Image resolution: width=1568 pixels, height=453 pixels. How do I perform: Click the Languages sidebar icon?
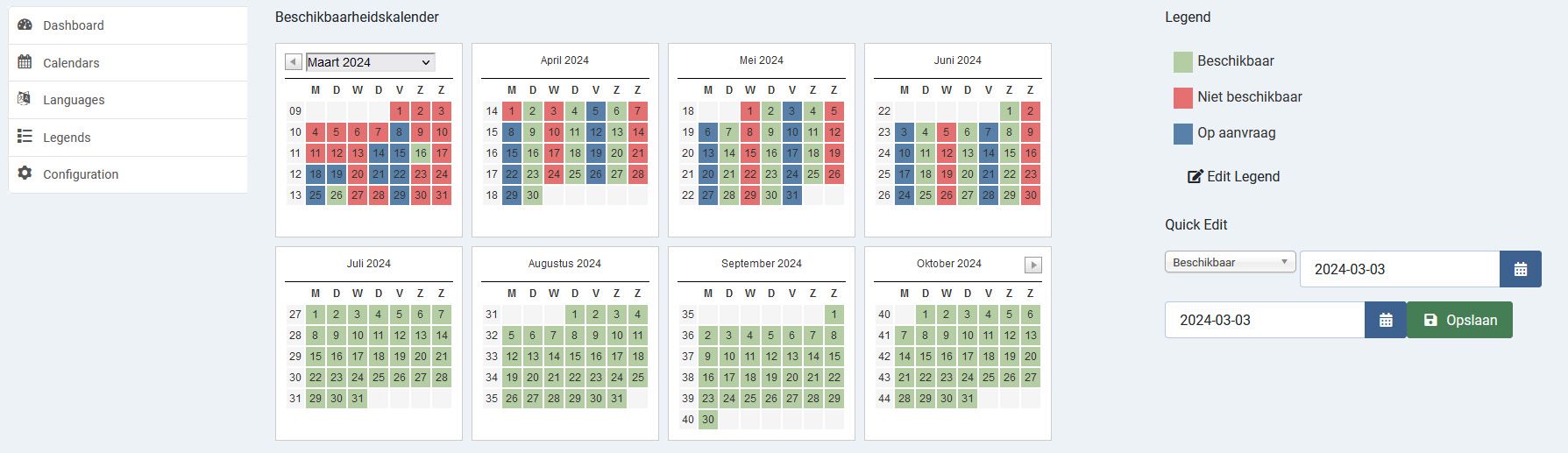tap(25, 99)
